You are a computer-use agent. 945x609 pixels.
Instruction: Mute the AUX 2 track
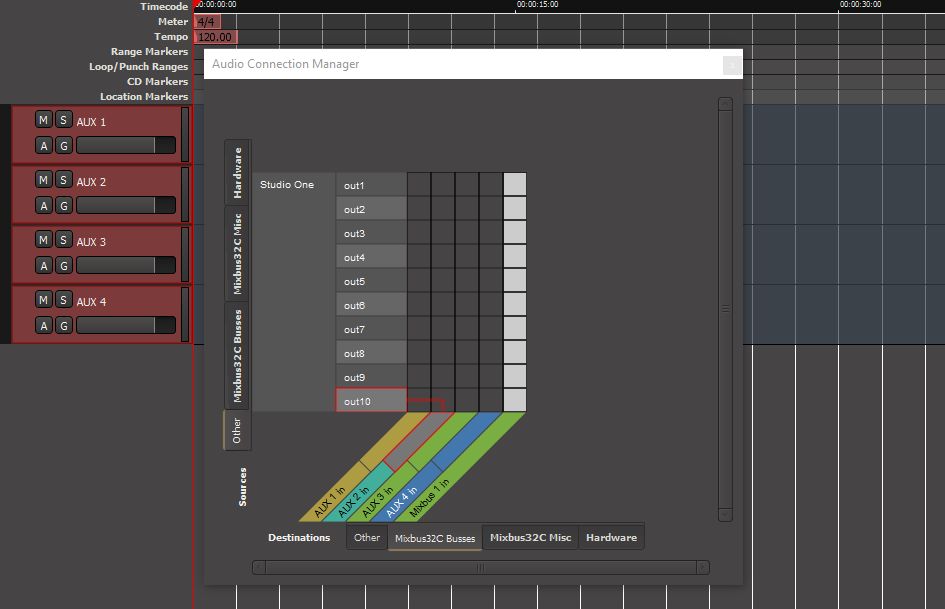click(43, 180)
